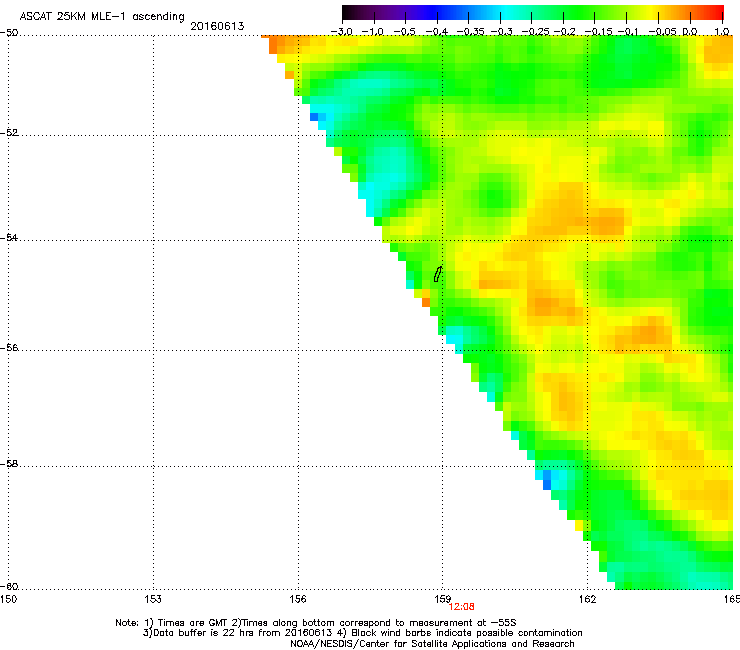This screenshot has width=740, height=650.
Task: Click the latitude axis label -54
Action: (x=9, y=237)
